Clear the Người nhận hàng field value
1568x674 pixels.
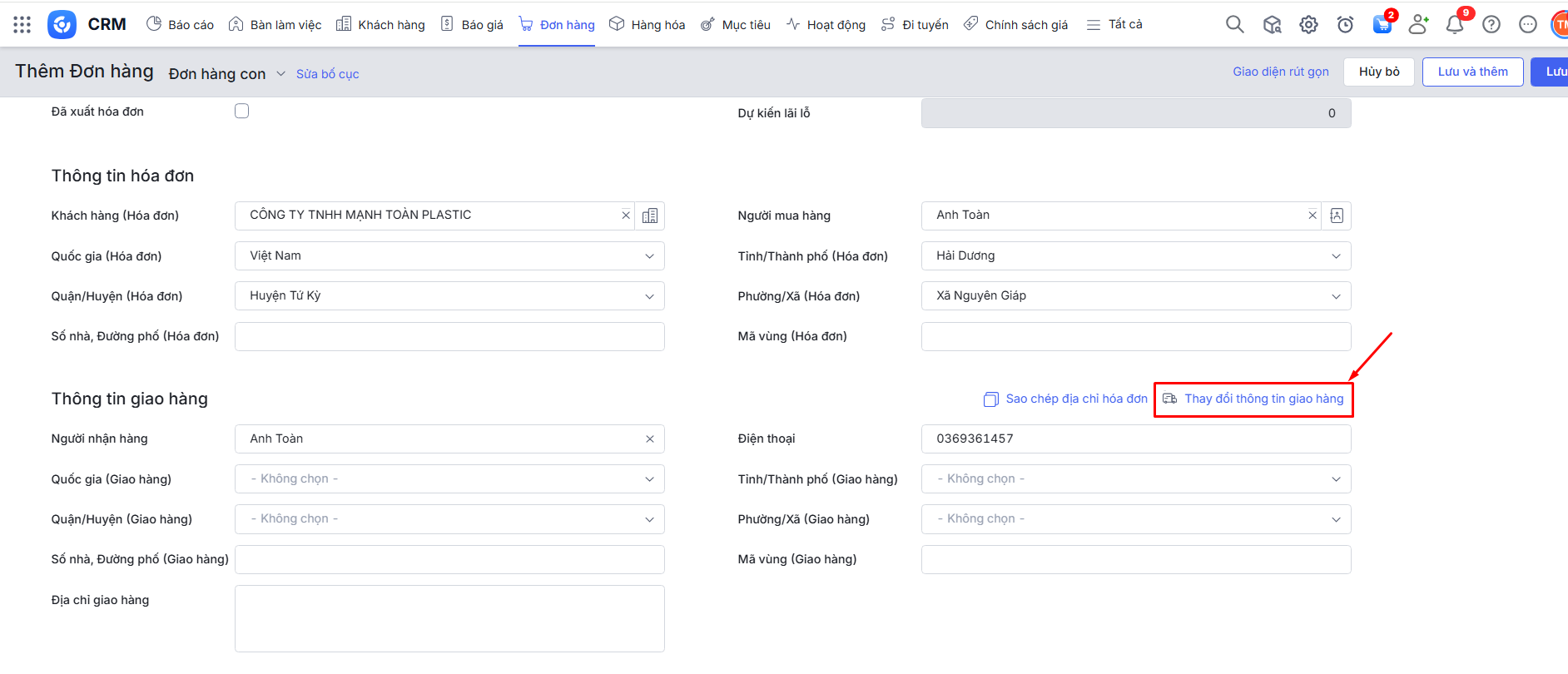[650, 439]
